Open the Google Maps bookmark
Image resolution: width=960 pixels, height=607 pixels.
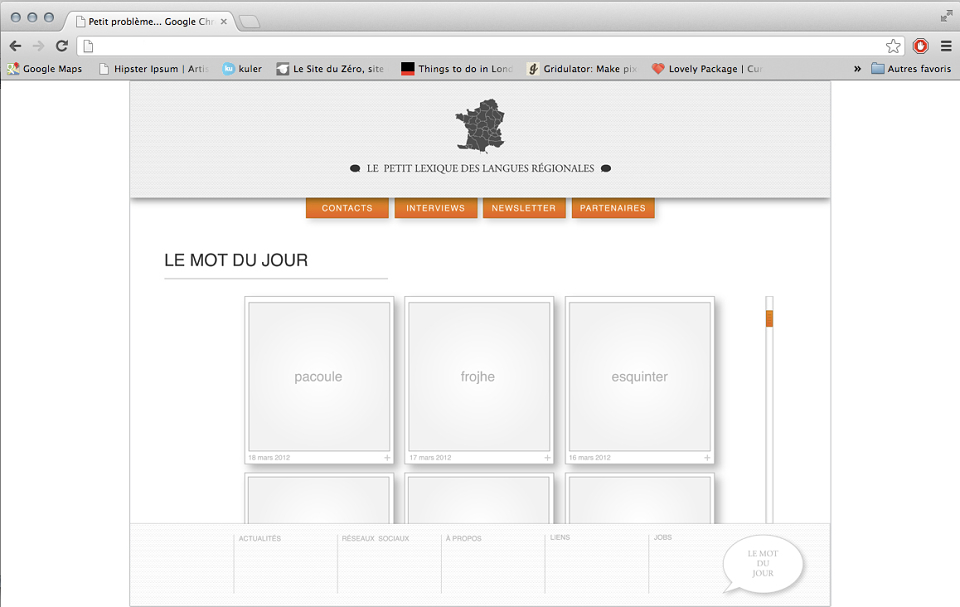(45, 69)
